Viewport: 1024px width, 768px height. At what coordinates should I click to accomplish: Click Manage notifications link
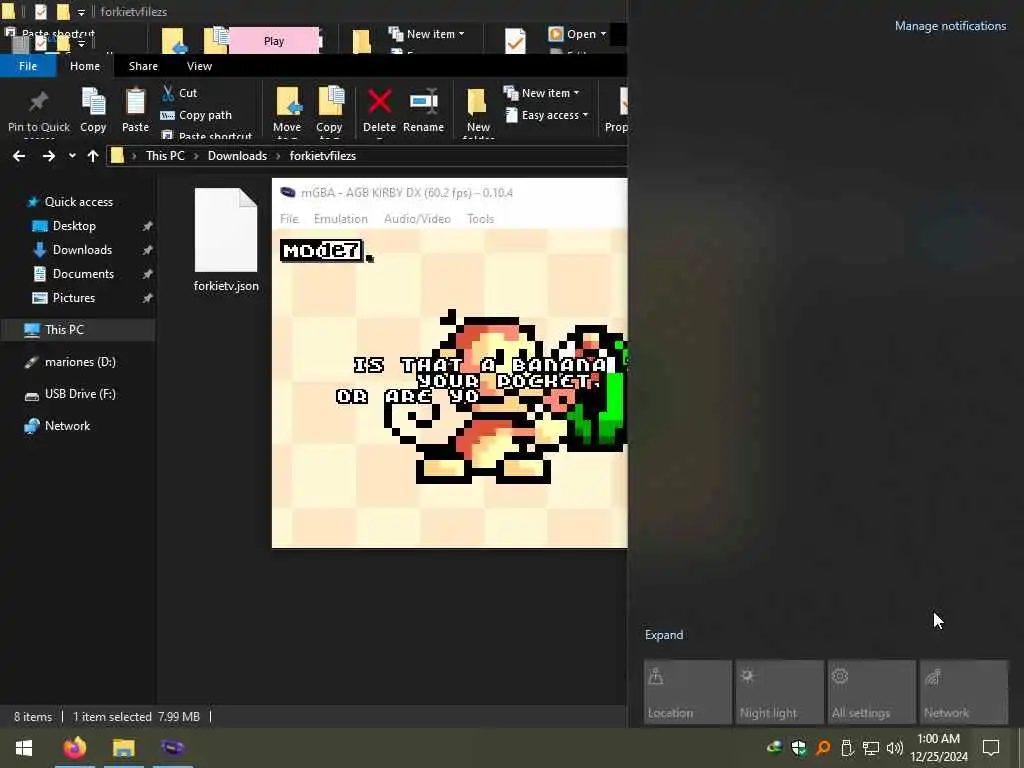(950, 26)
